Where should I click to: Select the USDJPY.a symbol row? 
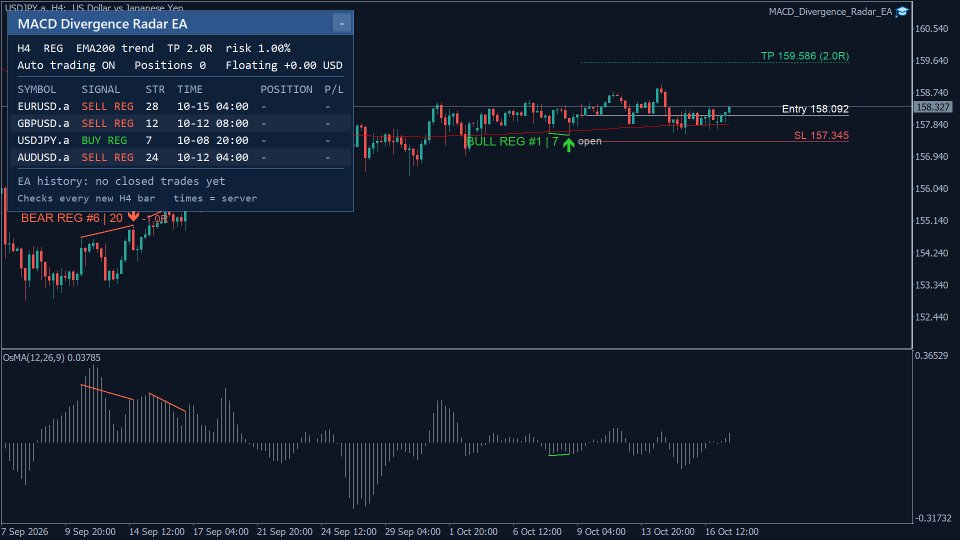(x=180, y=140)
